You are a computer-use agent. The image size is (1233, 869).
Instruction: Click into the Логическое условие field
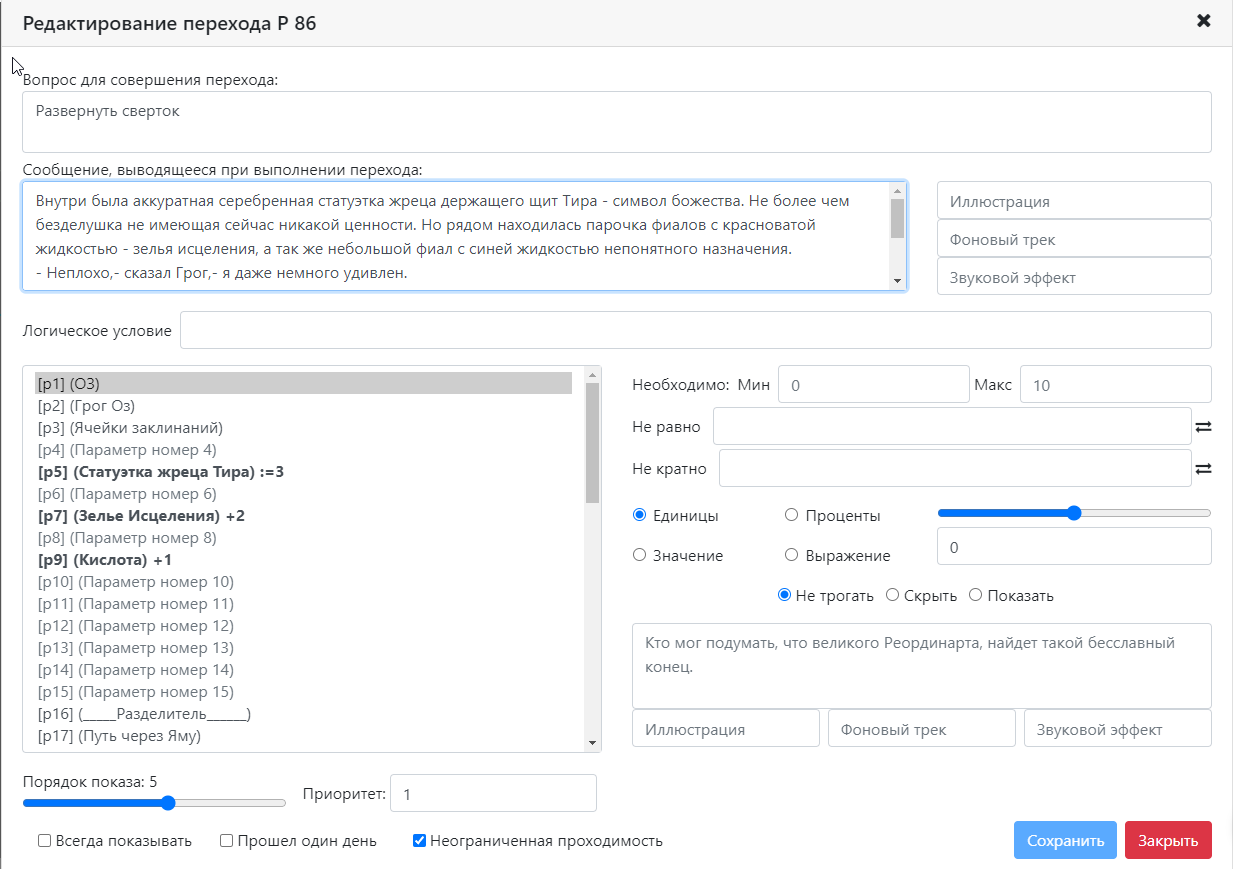point(695,331)
